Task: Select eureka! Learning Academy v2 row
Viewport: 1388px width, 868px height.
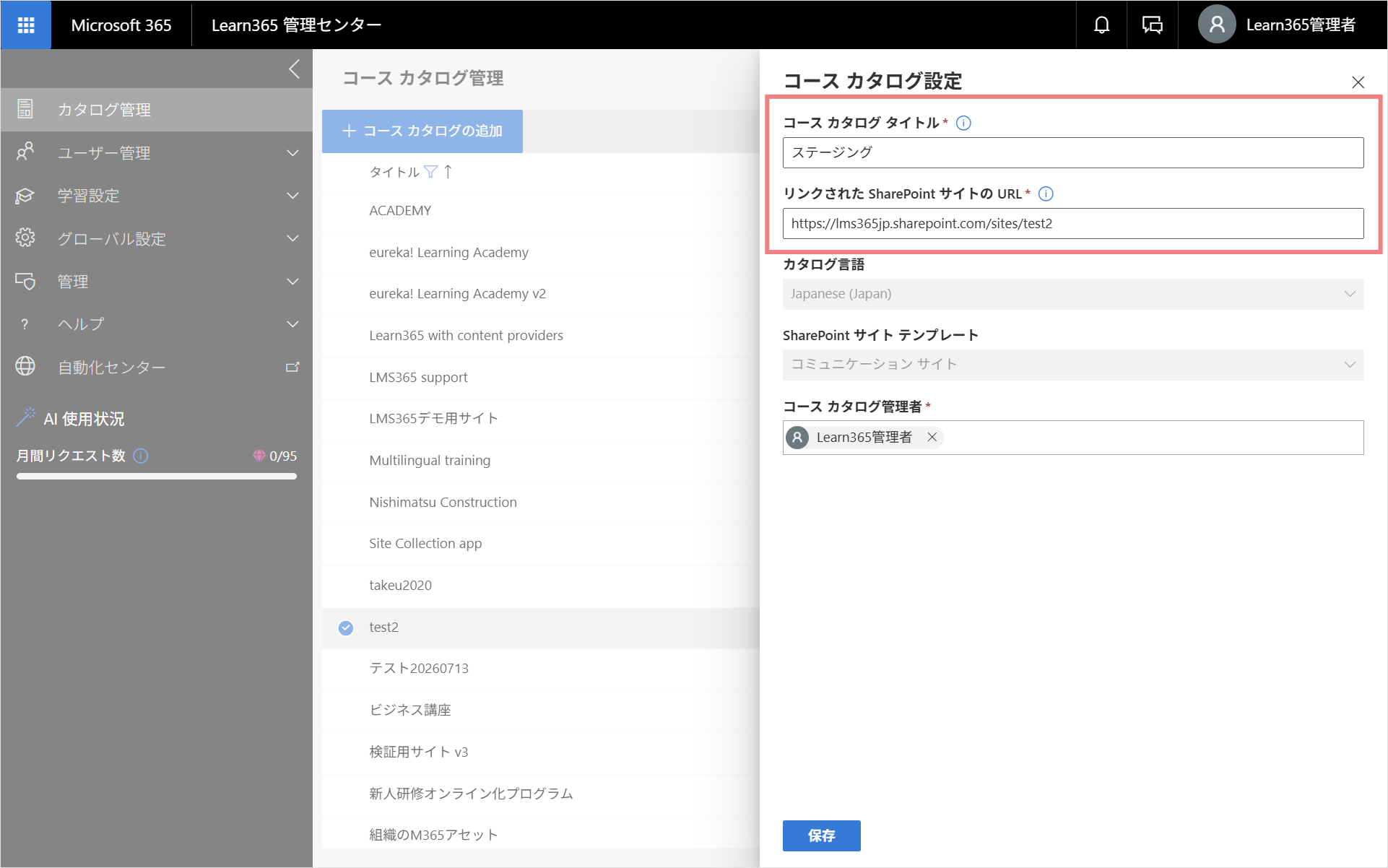Action: [x=541, y=294]
